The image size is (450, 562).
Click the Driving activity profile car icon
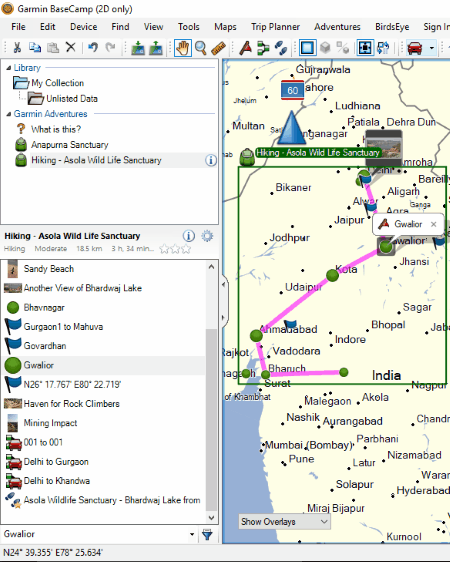tap(415, 48)
